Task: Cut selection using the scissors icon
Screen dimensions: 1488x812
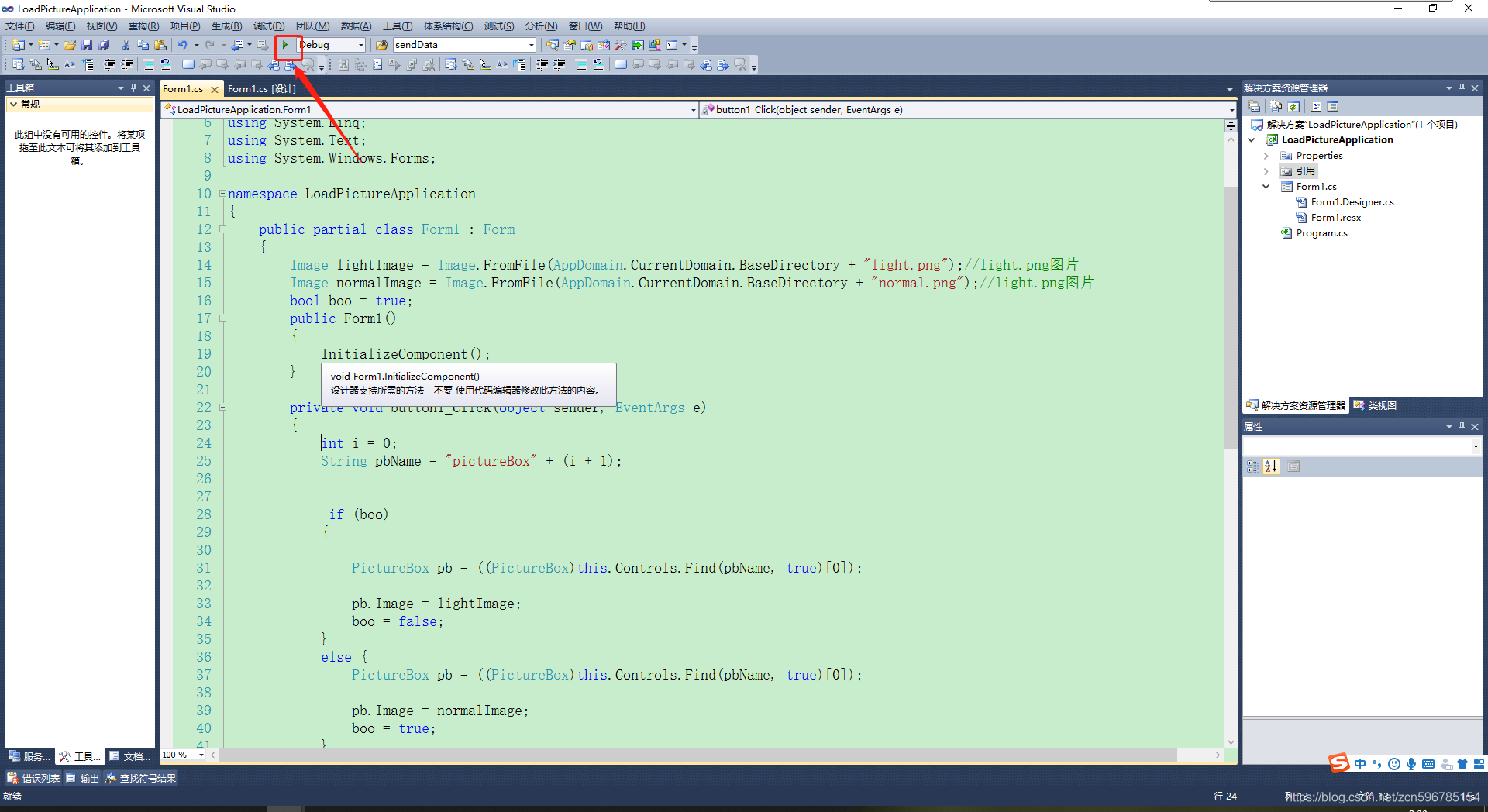Action: click(126, 45)
